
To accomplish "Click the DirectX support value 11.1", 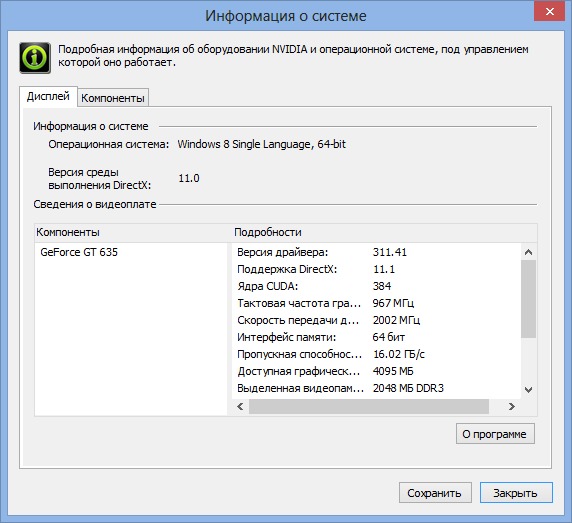I will click(x=384, y=269).
